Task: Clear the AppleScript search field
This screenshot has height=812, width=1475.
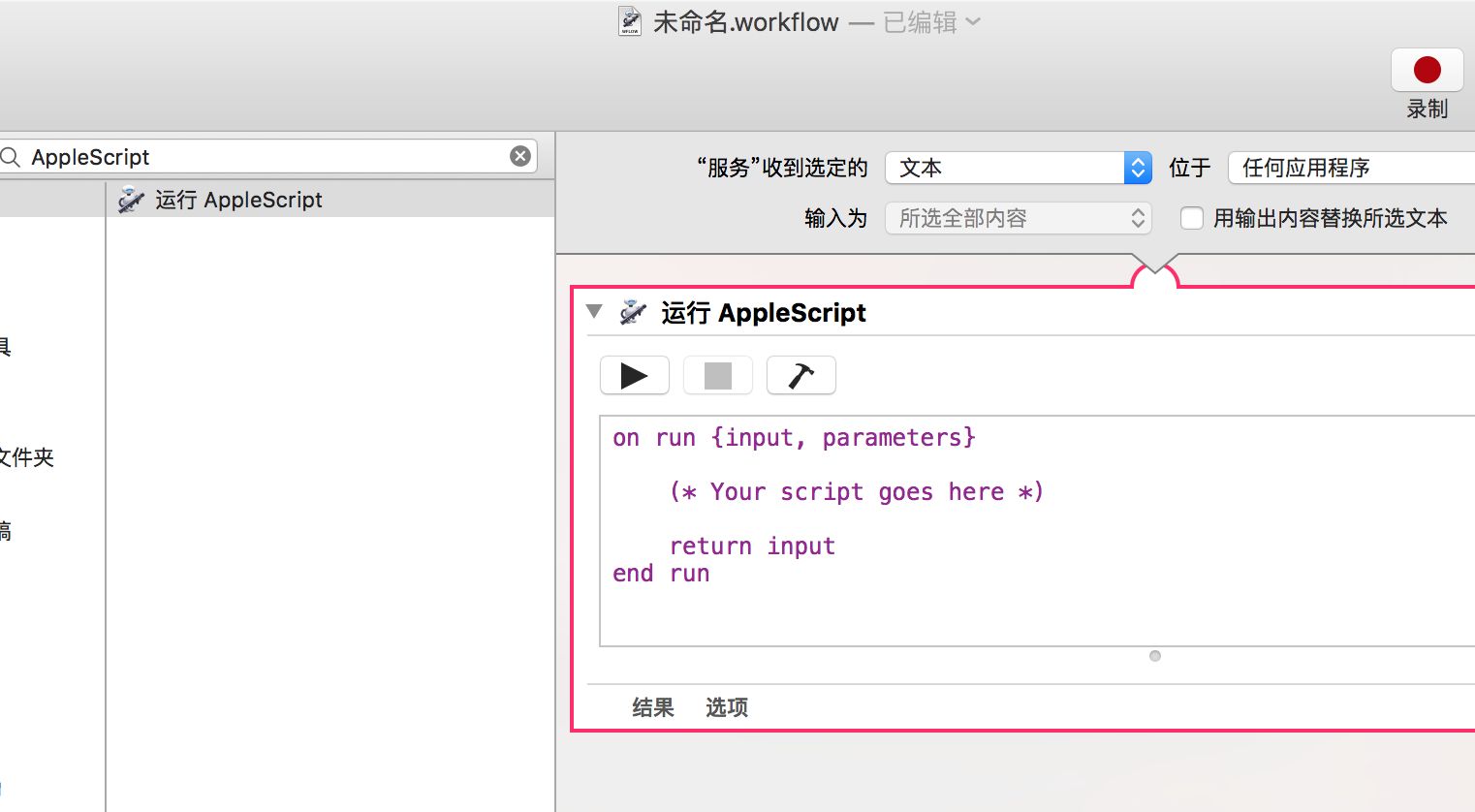Action: (x=520, y=156)
